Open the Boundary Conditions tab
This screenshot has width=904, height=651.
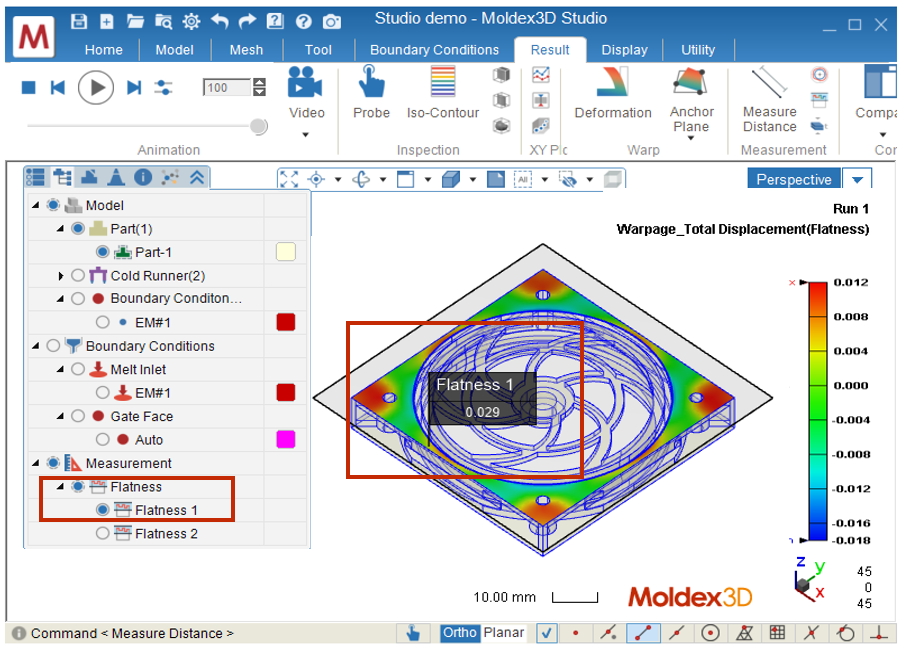tap(434, 50)
